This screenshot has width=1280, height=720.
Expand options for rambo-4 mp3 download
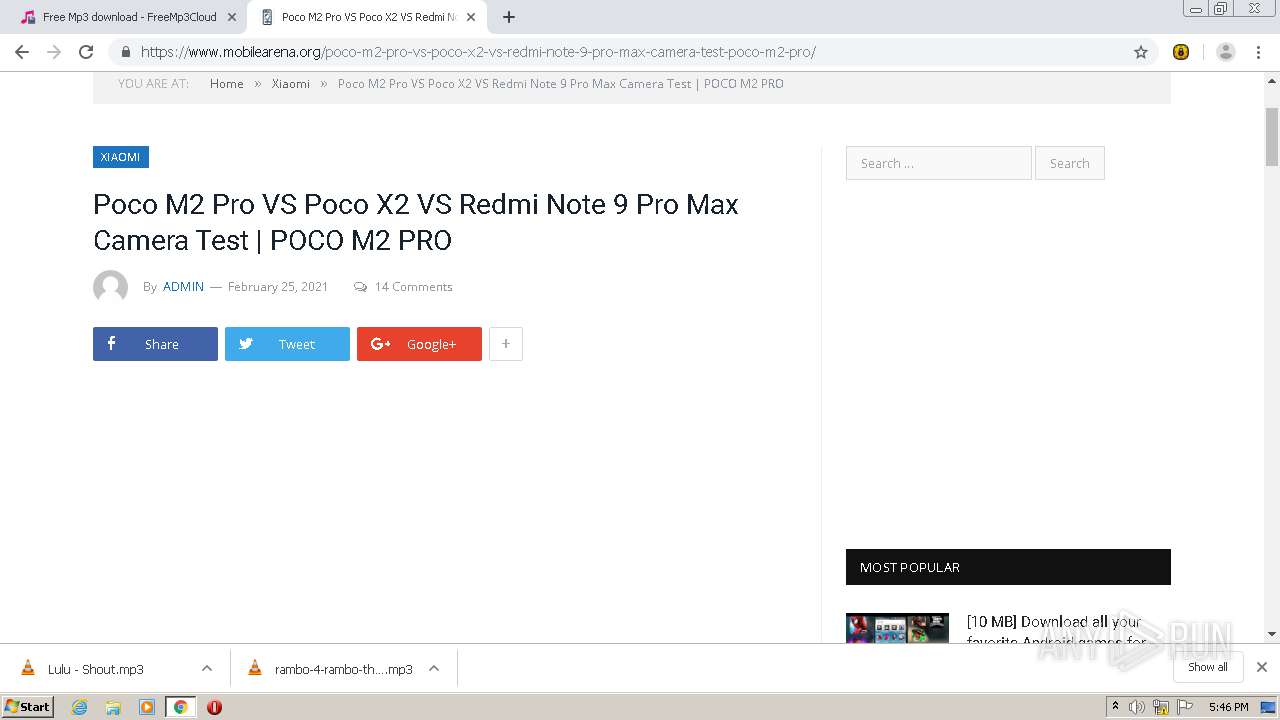[434, 669]
